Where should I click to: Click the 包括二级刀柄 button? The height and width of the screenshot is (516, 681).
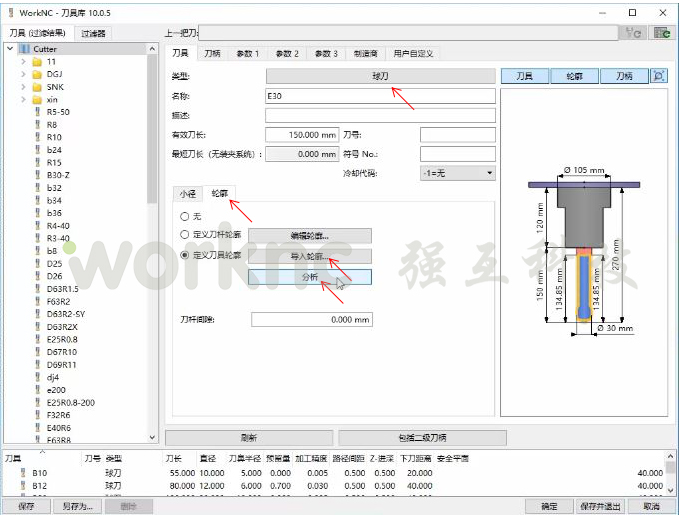click(x=422, y=437)
